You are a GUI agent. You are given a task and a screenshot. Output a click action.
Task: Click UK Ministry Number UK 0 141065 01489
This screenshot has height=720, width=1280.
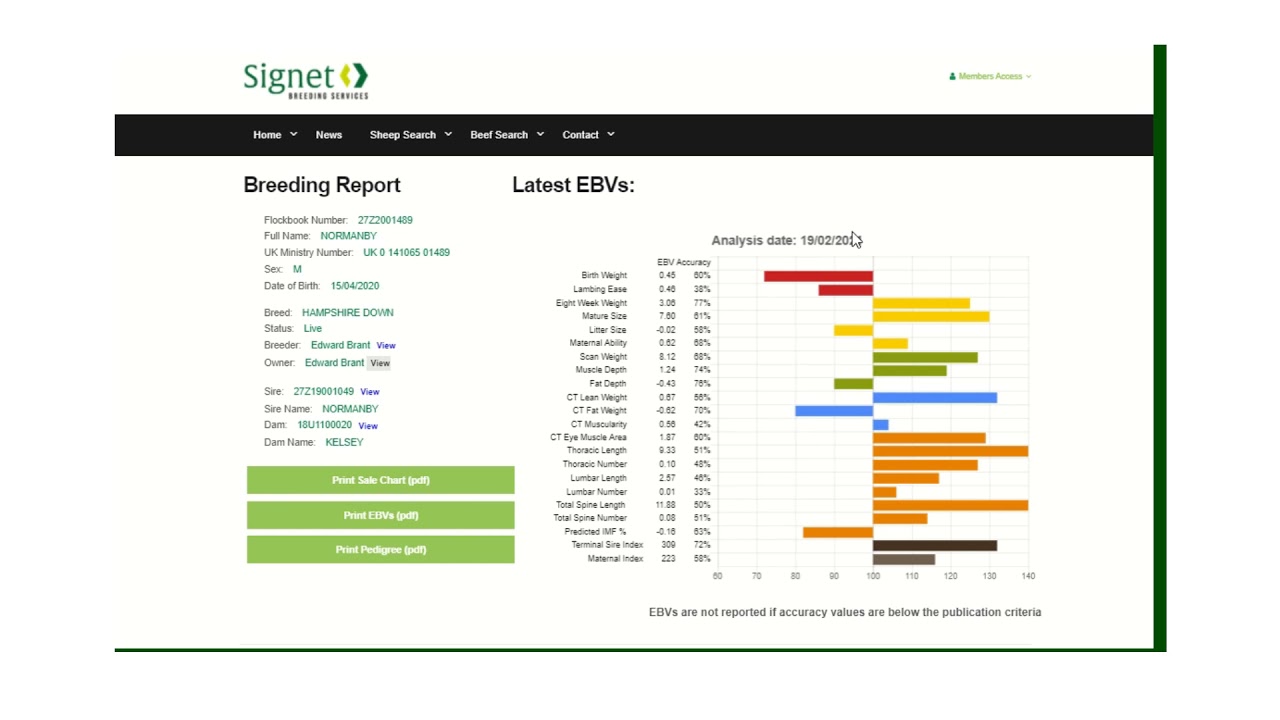coord(406,253)
